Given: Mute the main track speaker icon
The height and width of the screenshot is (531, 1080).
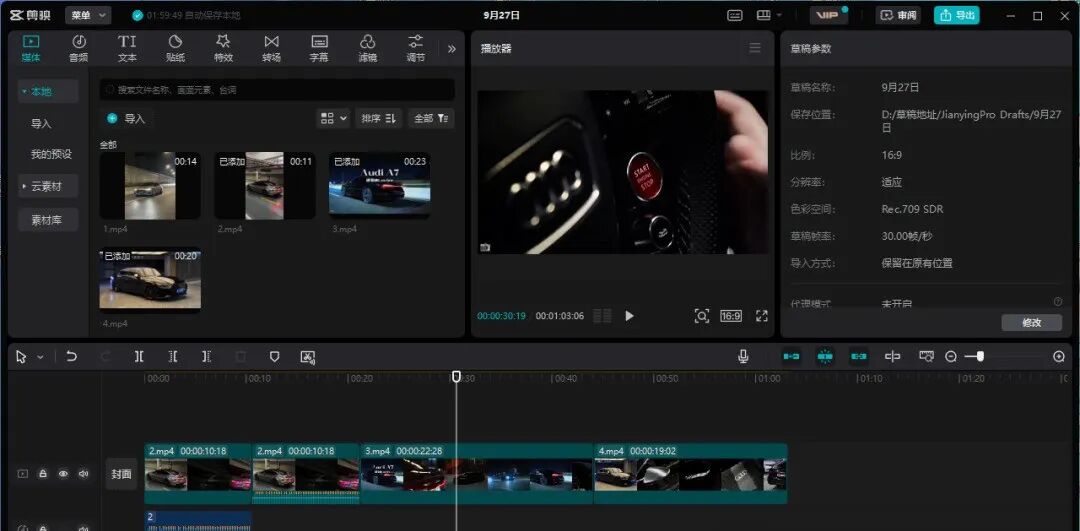Looking at the screenshot, I should click(x=83, y=474).
